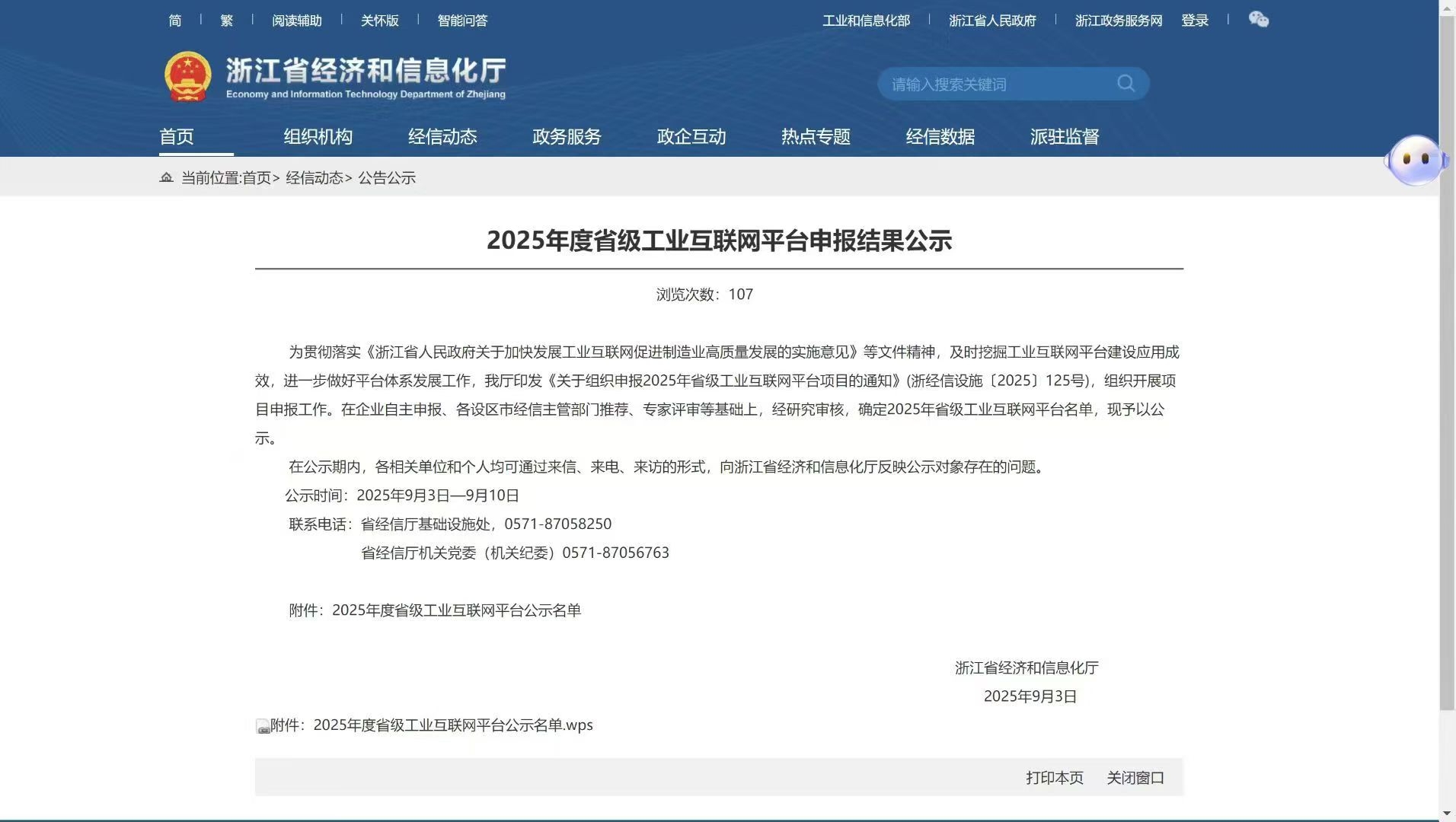Open 智能问答 smart Q&A
This screenshot has width=1456, height=822.
462,21
